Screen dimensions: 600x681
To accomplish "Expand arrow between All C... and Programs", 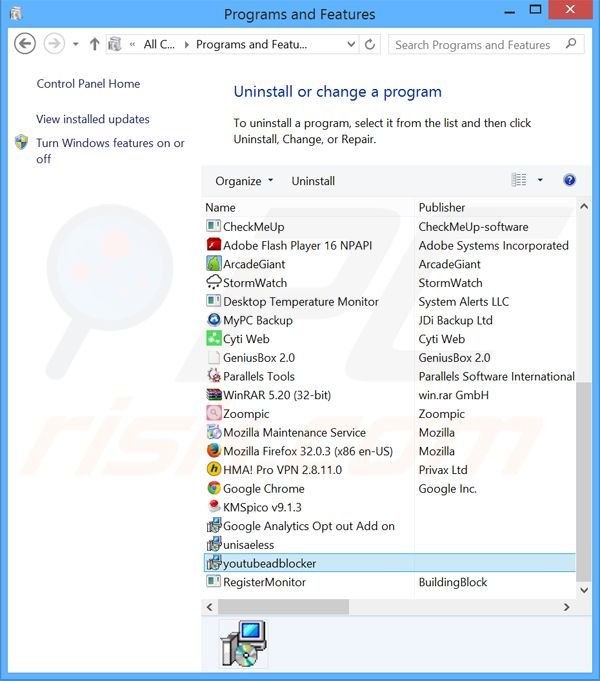I will pyautogui.click(x=186, y=44).
